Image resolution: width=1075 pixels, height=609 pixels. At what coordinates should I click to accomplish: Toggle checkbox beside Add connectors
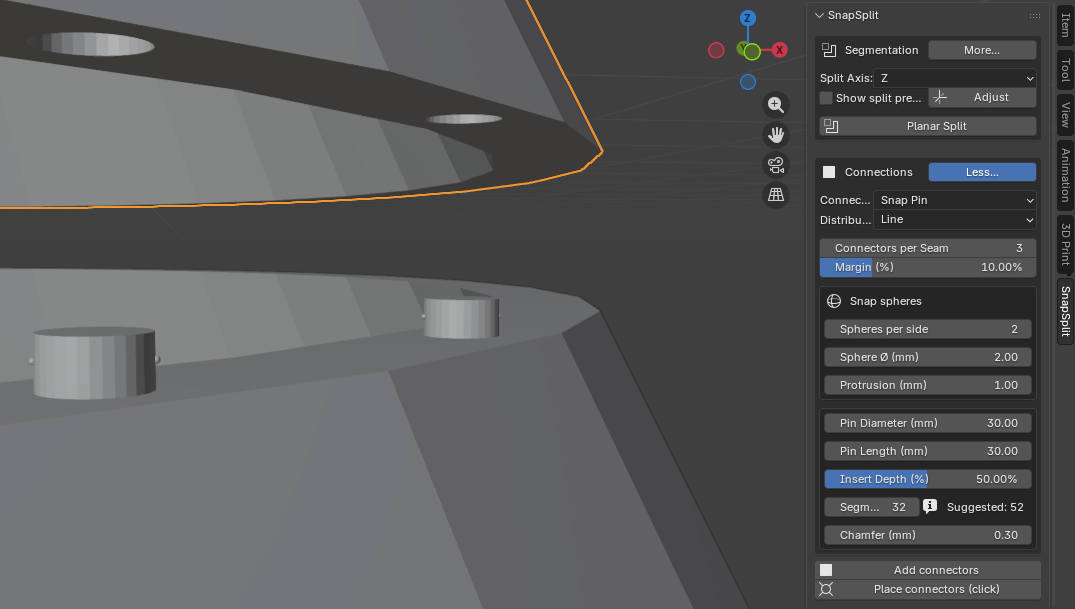pyautogui.click(x=826, y=570)
